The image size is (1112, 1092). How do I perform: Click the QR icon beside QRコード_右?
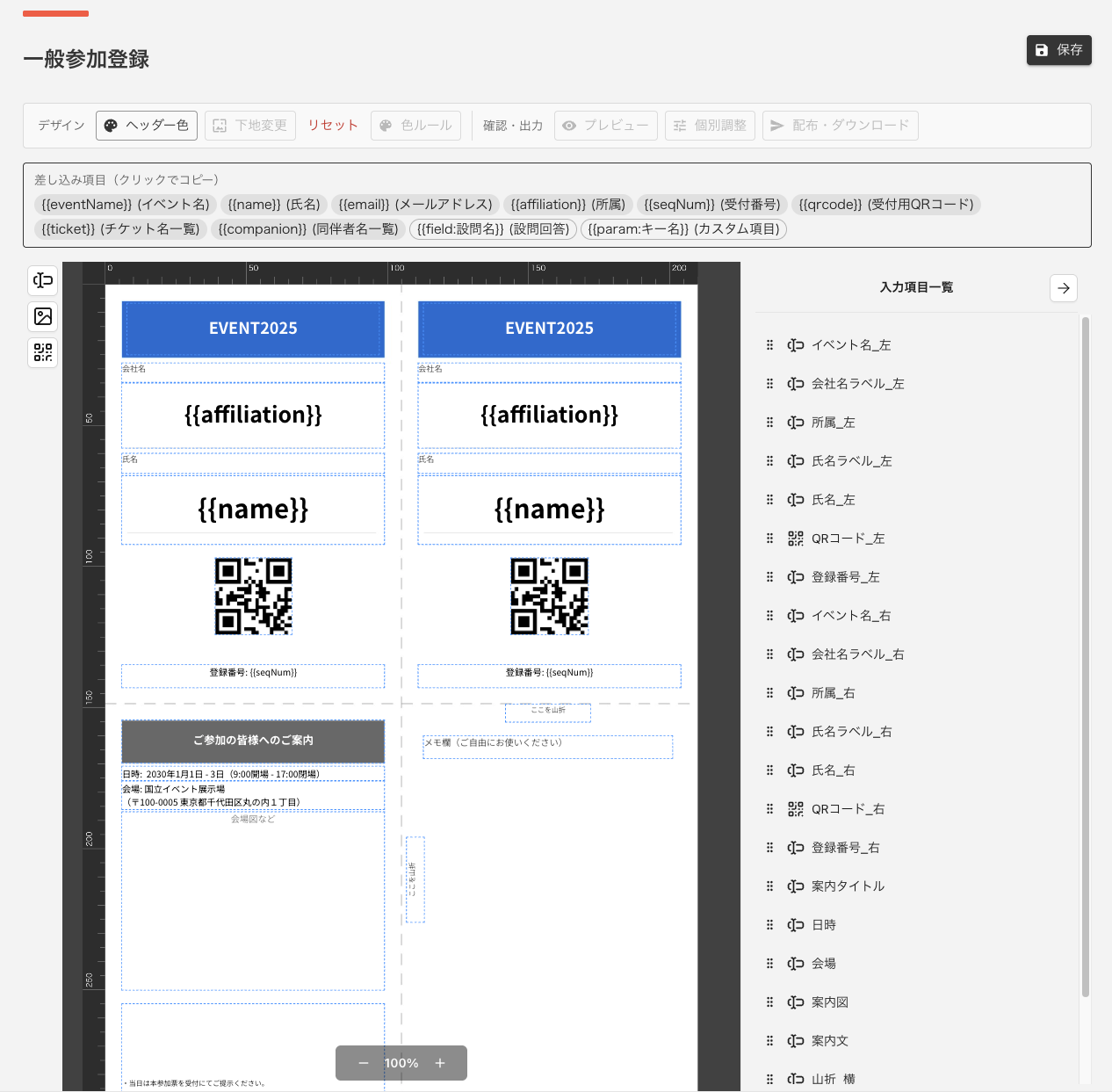796,809
